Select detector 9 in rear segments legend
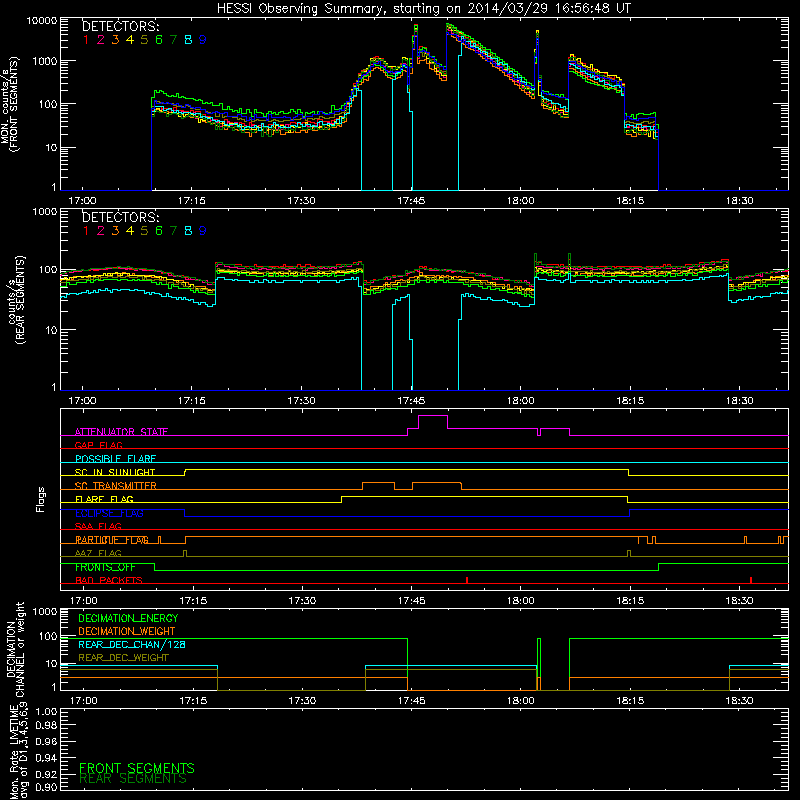 tap(203, 231)
